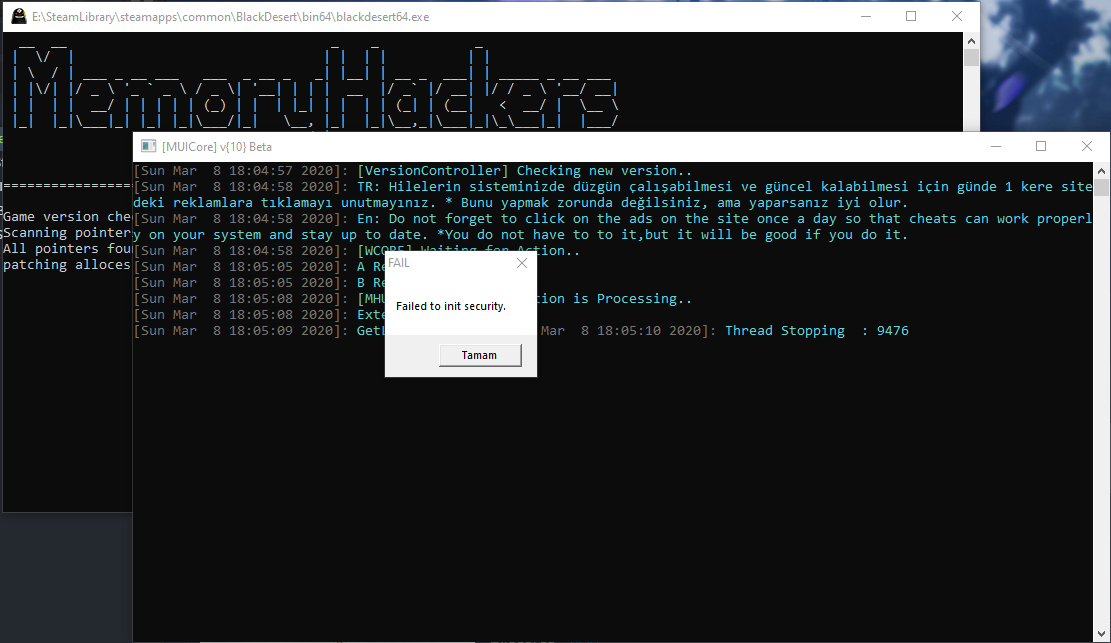This screenshot has width=1111, height=643.
Task: Click the blackdesert64 console scrollbar thumb
Action: tap(971, 57)
